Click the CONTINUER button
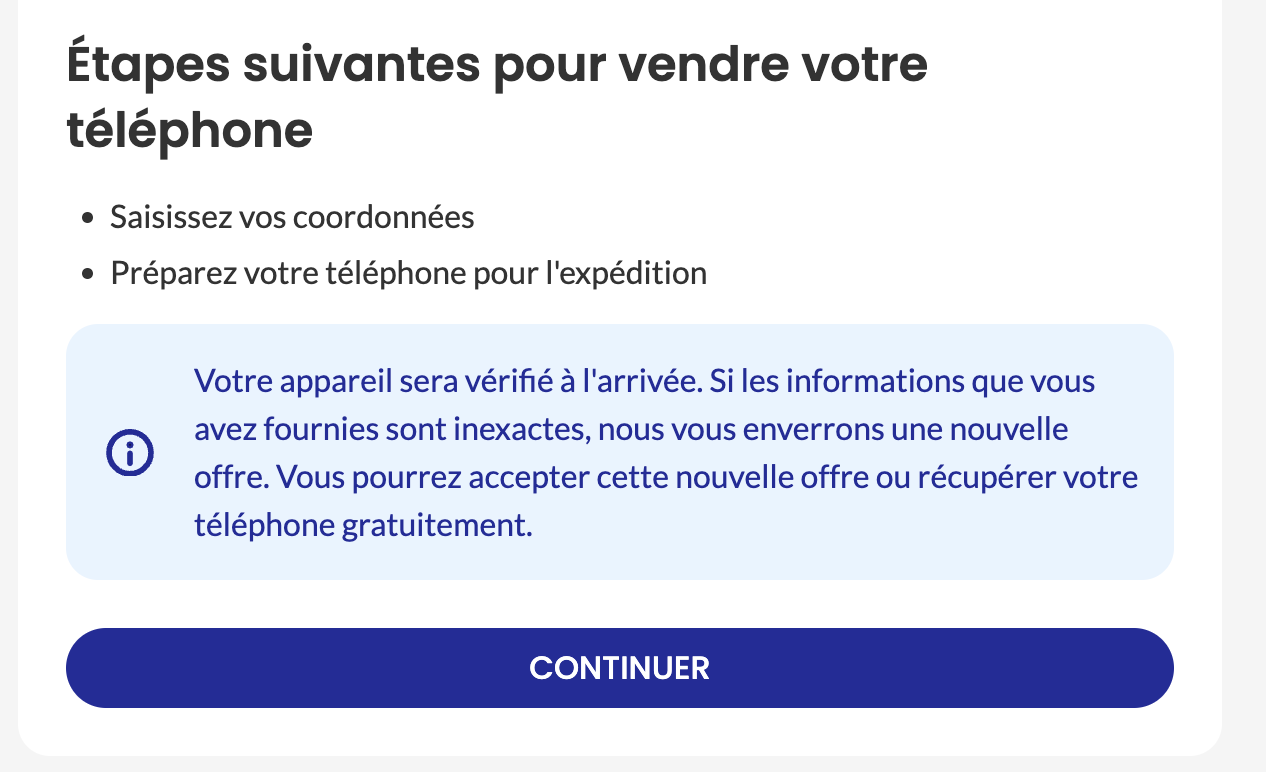The width and height of the screenshot is (1266, 772). [x=619, y=668]
